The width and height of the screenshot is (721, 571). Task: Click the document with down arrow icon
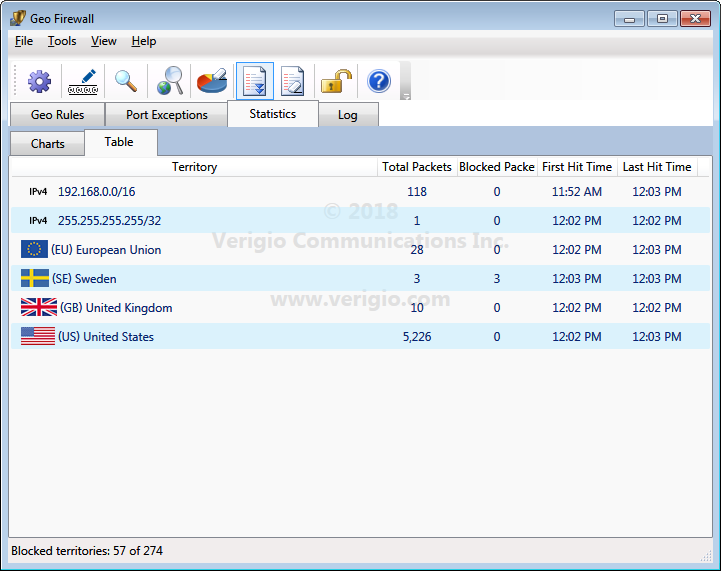[x=255, y=81]
